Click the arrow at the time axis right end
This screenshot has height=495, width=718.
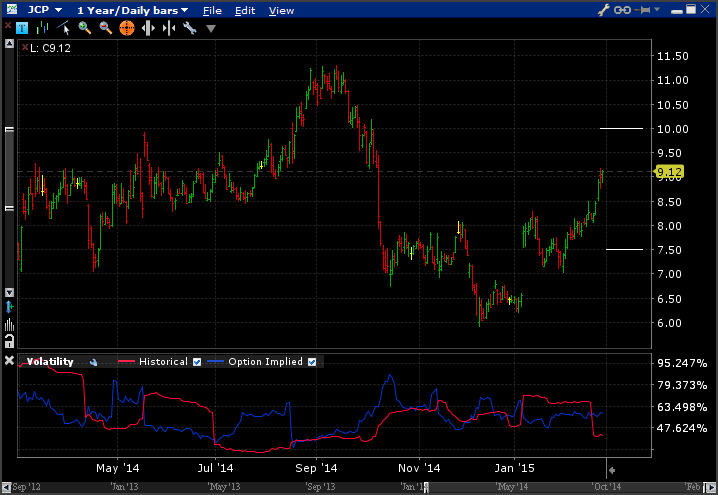coord(612,470)
